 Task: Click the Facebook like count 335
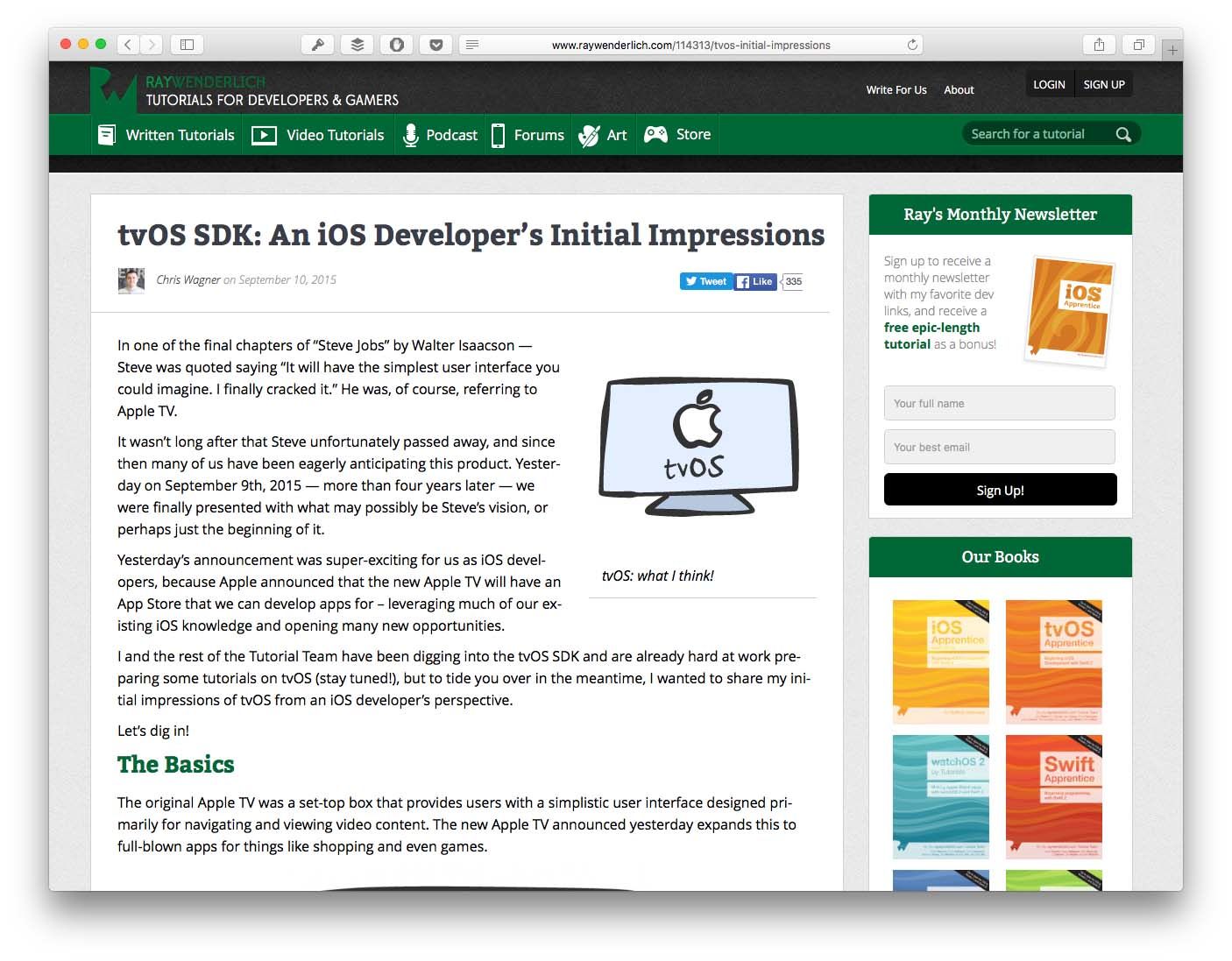[x=793, y=281]
